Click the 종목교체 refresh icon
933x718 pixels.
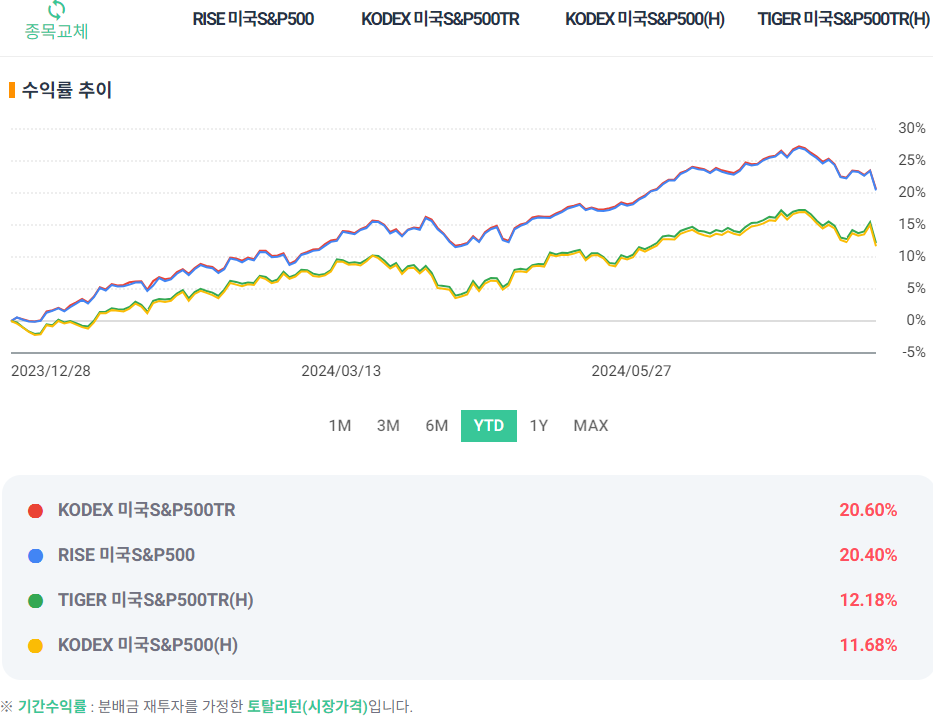57,9
